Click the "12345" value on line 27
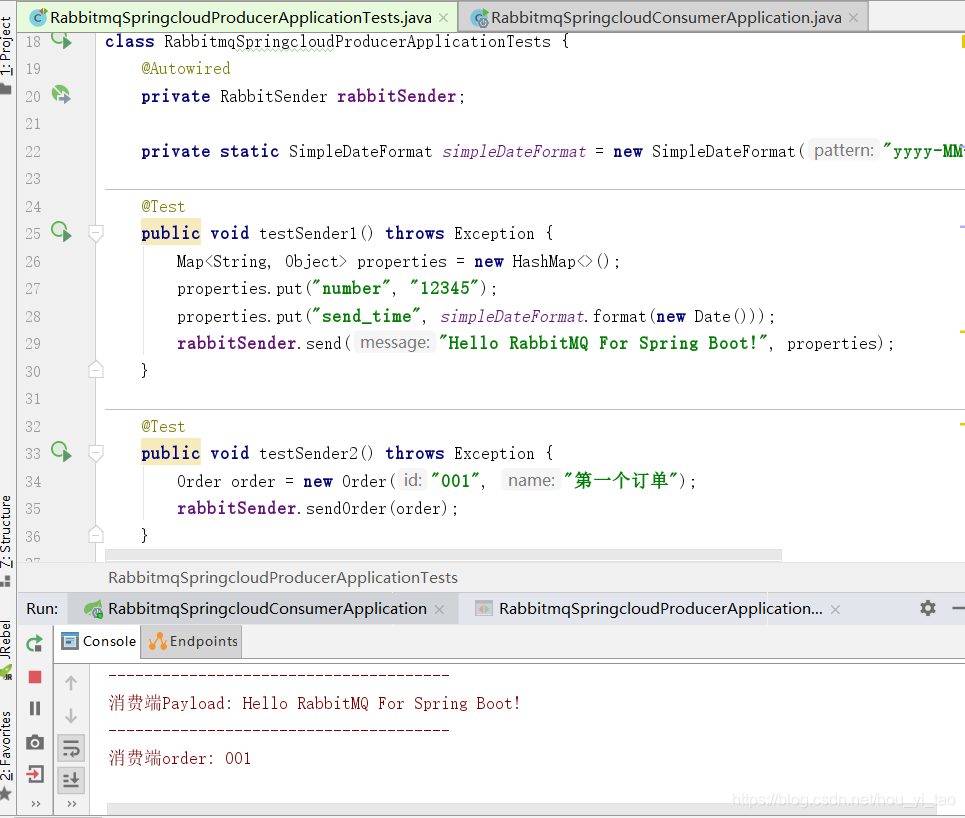The height and width of the screenshot is (818, 965). coord(444,288)
